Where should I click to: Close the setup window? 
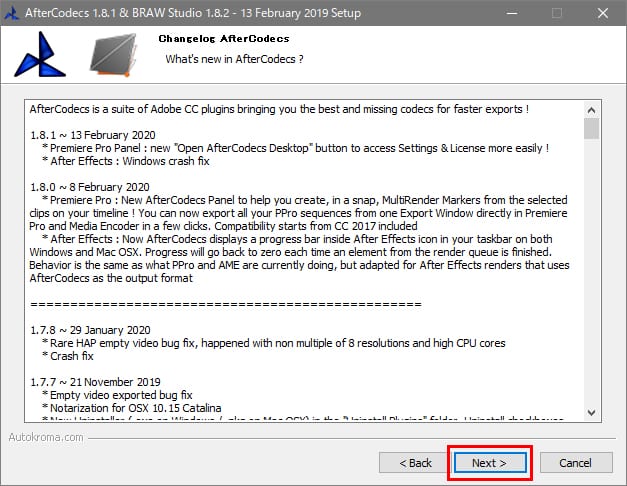click(603, 13)
